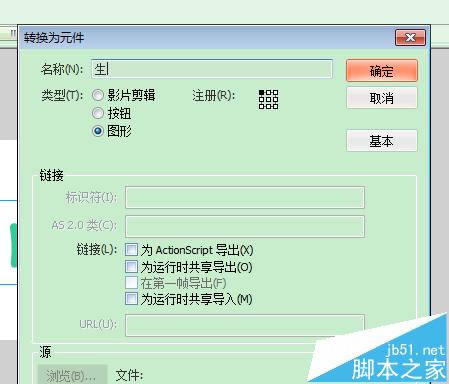Click the 转换为元件 dialog title
Viewport: 449px width, 384px height.
pyautogui.click(x=54, y=38)
